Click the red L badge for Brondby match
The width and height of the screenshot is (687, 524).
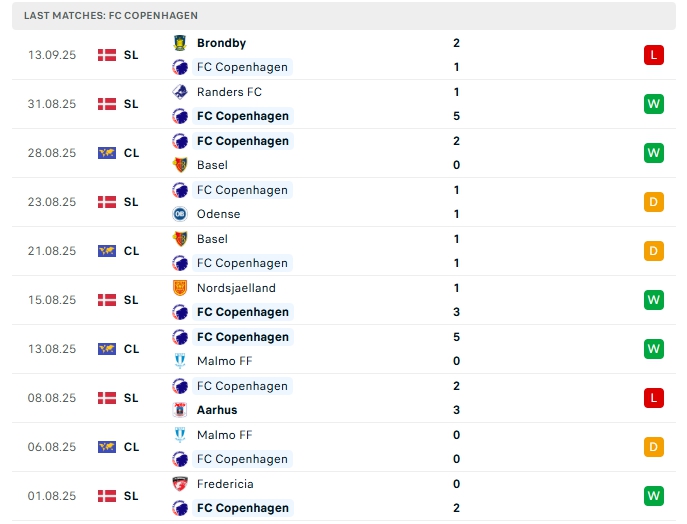tap(654, 55)
